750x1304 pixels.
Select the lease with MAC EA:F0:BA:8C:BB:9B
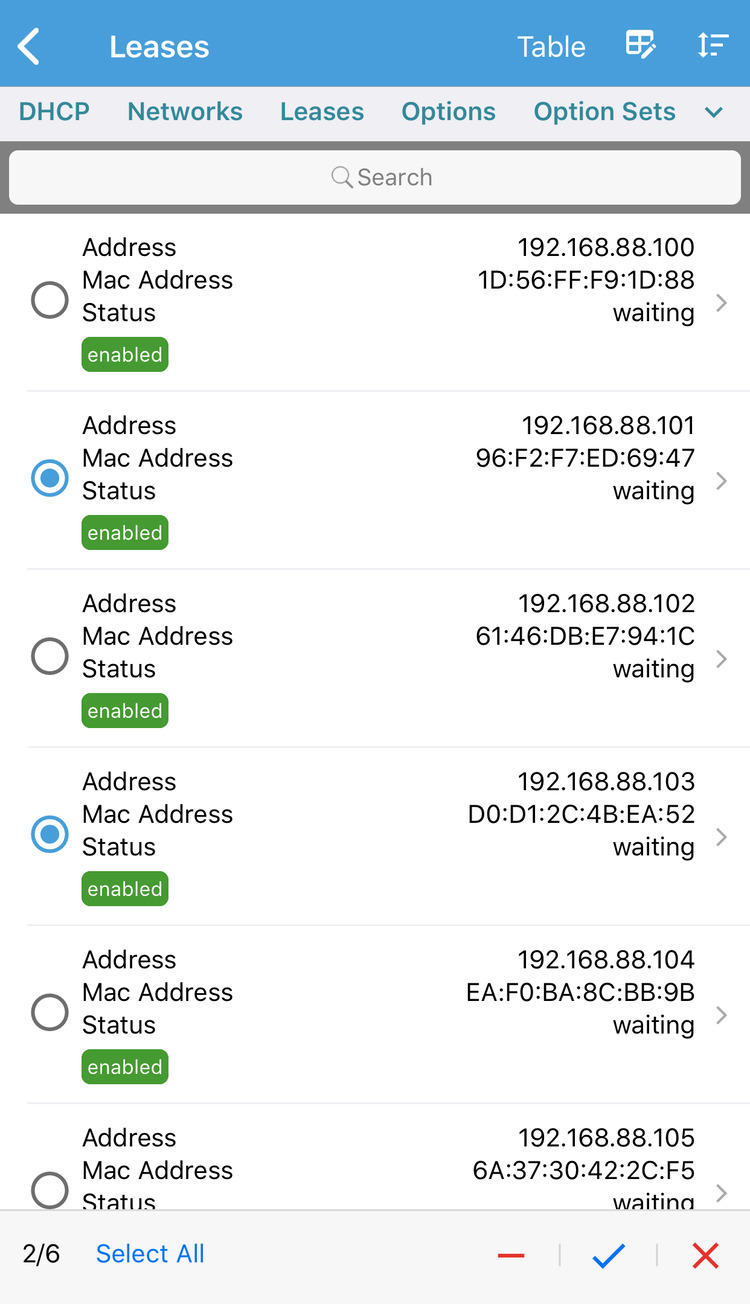click(x=49, y=1012)
